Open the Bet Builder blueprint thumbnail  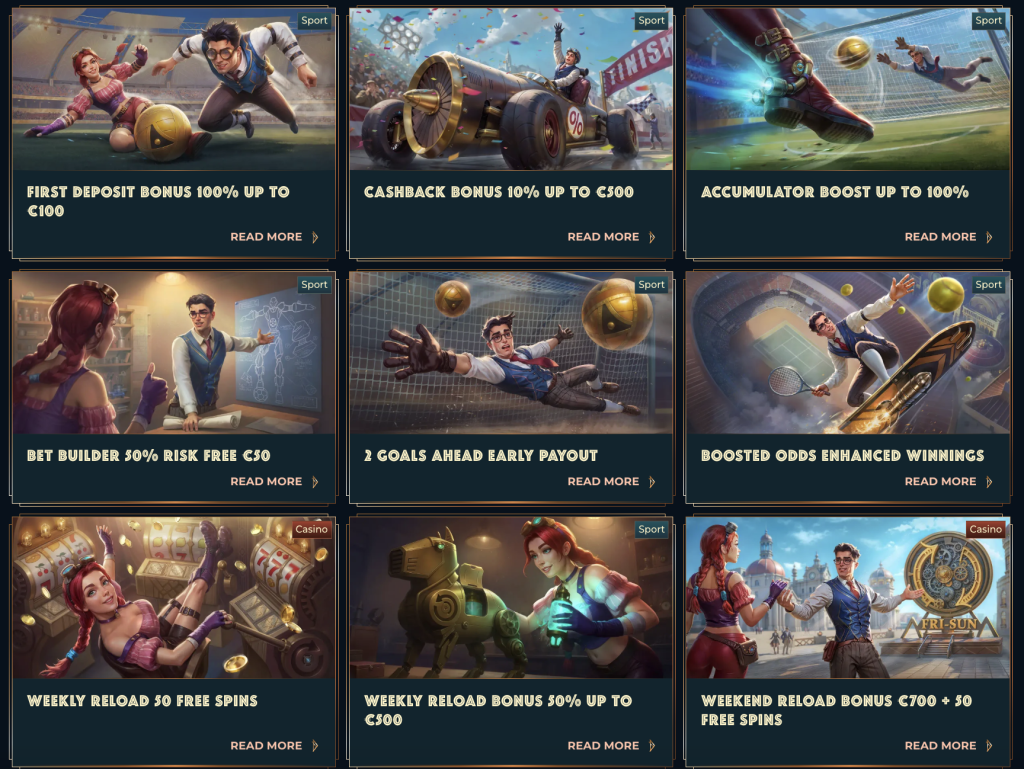(x=174, y=353)
